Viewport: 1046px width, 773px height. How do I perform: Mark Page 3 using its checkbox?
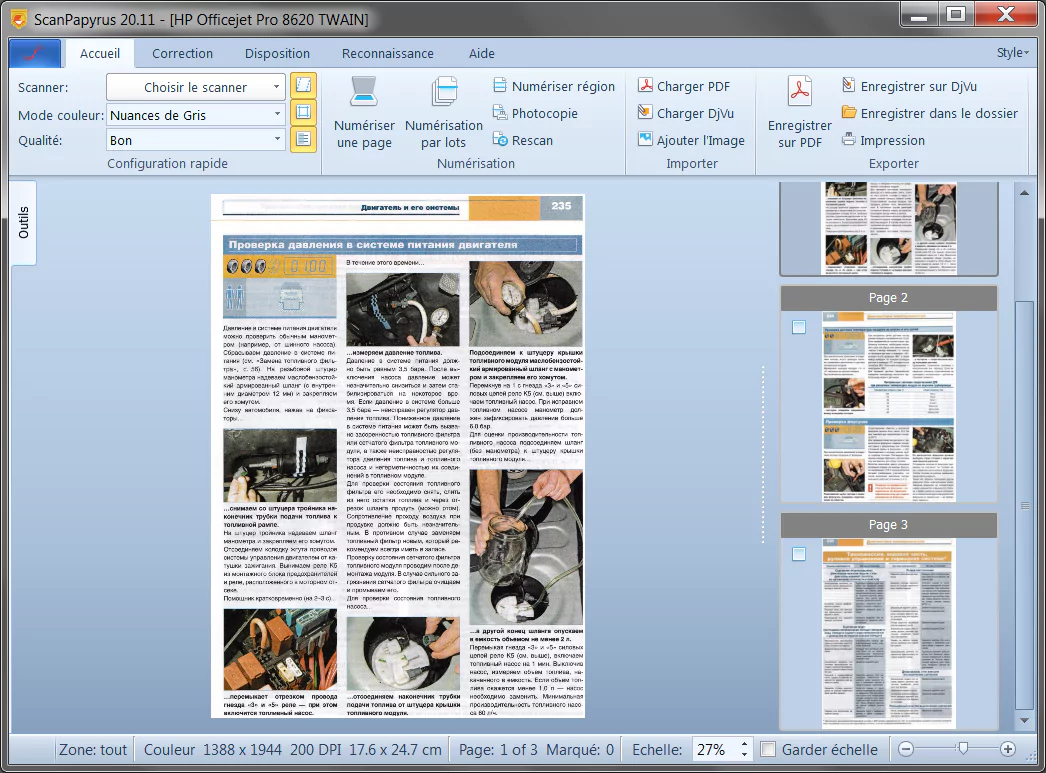pos(799,555)
